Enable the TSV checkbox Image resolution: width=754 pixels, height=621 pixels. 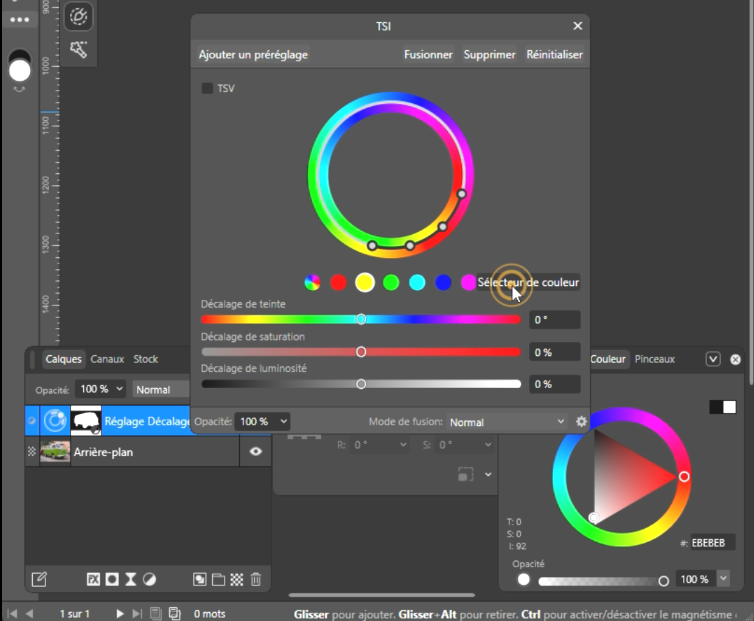point(207,89)
